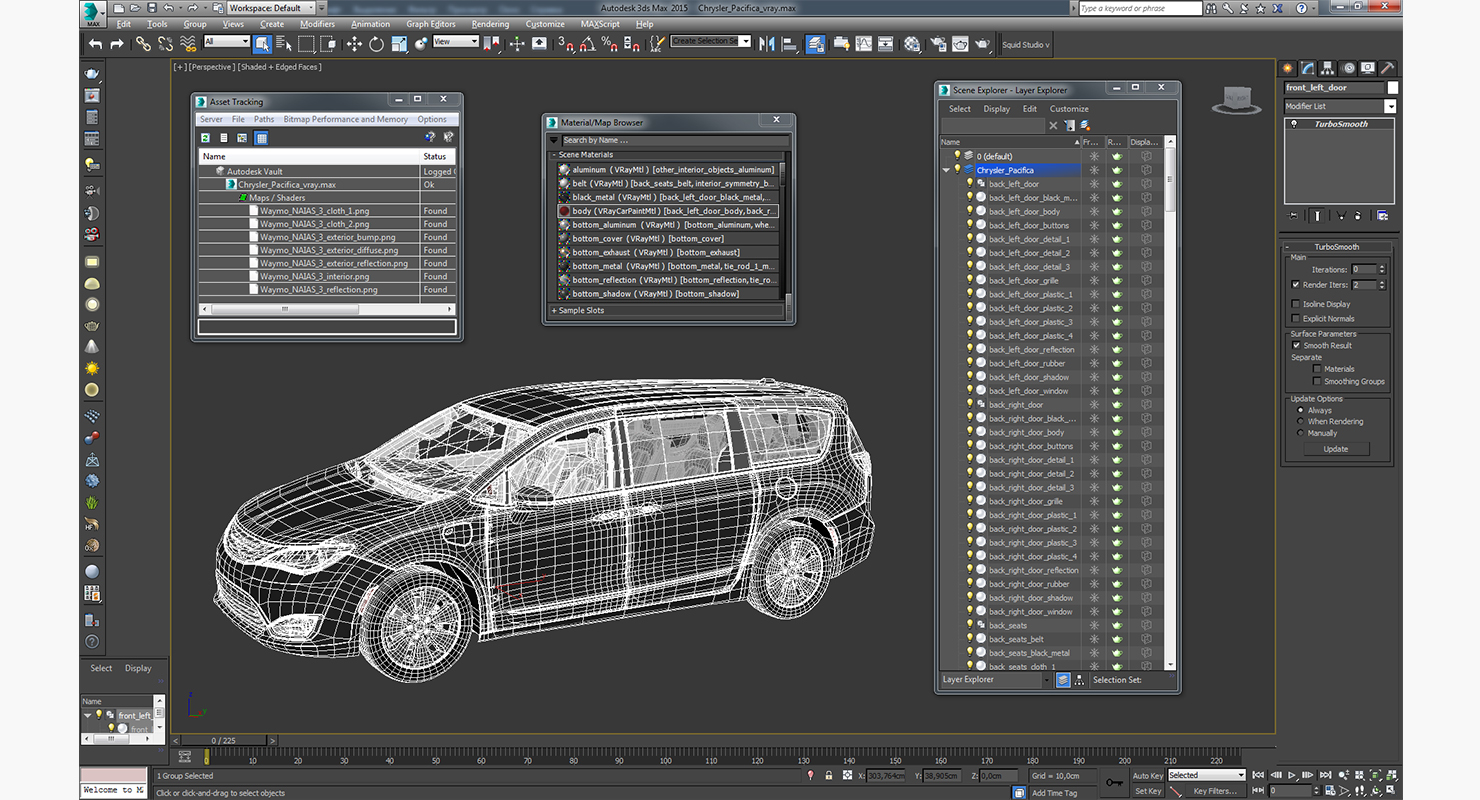Viewport: 1480px width, 800px height.
Task: Select Manually update option
Action: coord(1300,433)
